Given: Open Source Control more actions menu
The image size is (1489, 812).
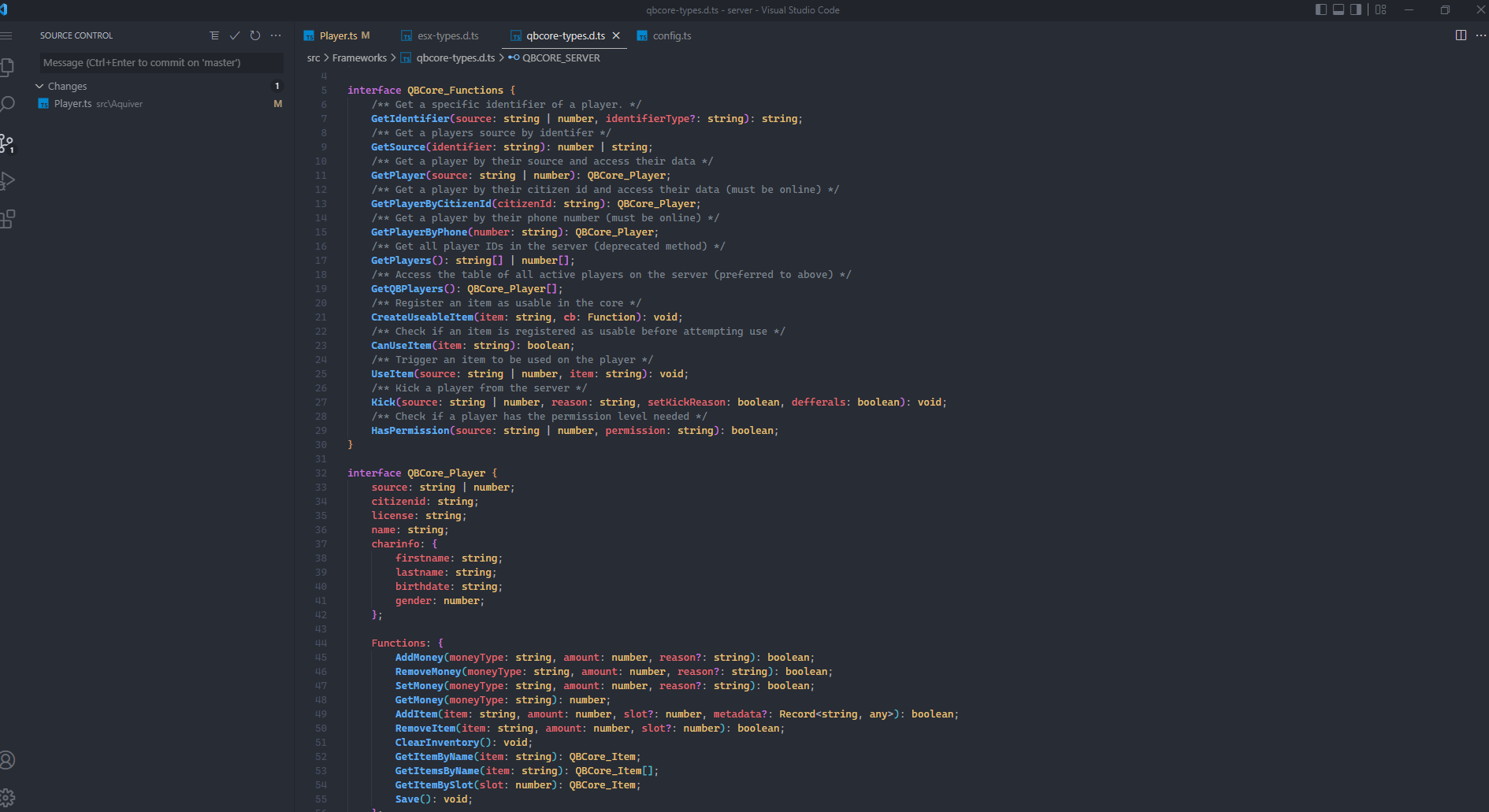Looking at the screenshot, I should pyautogui.click(x=276, y=35).
